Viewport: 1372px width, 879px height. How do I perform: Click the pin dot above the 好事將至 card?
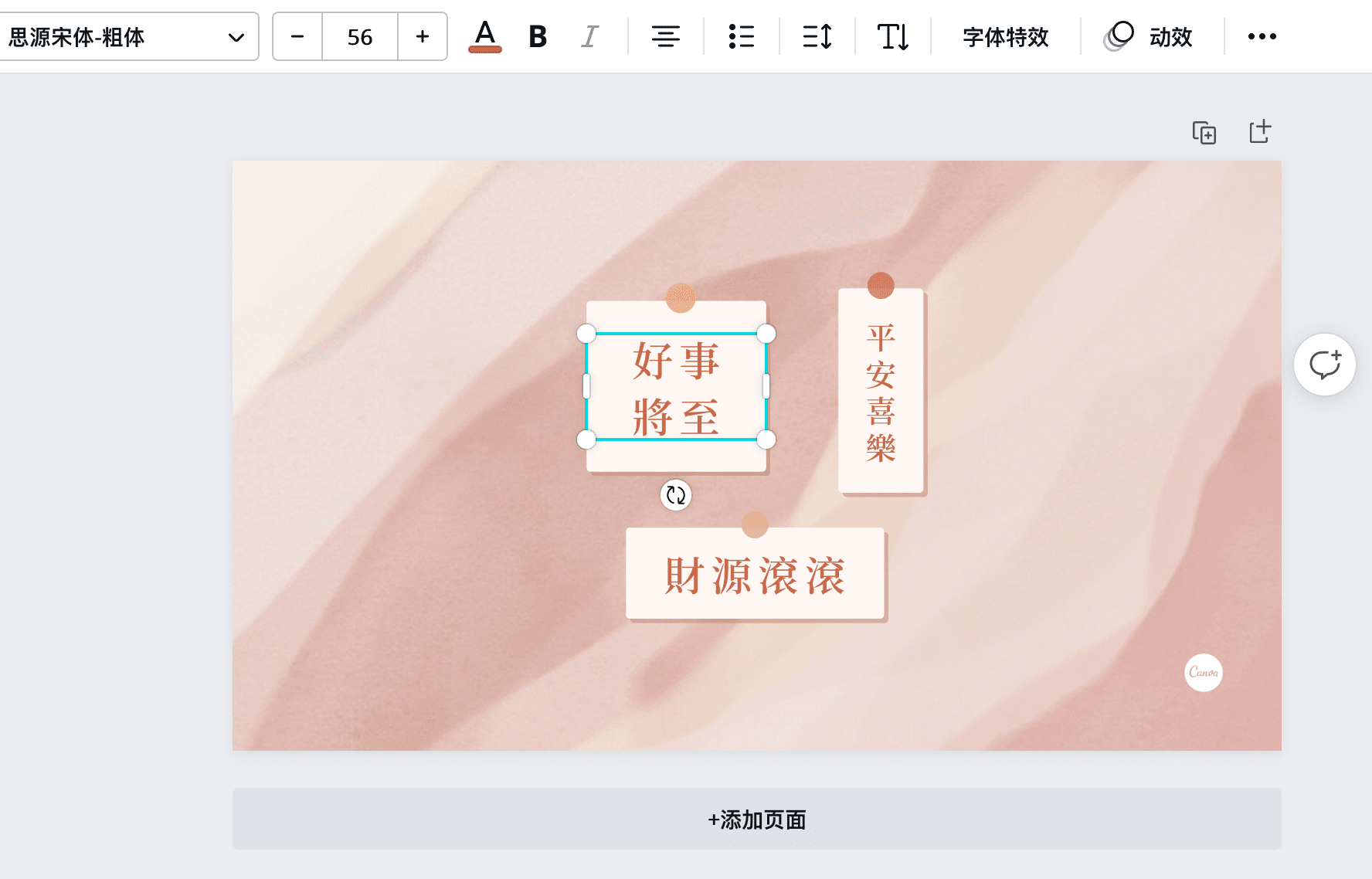pos(681,297)
